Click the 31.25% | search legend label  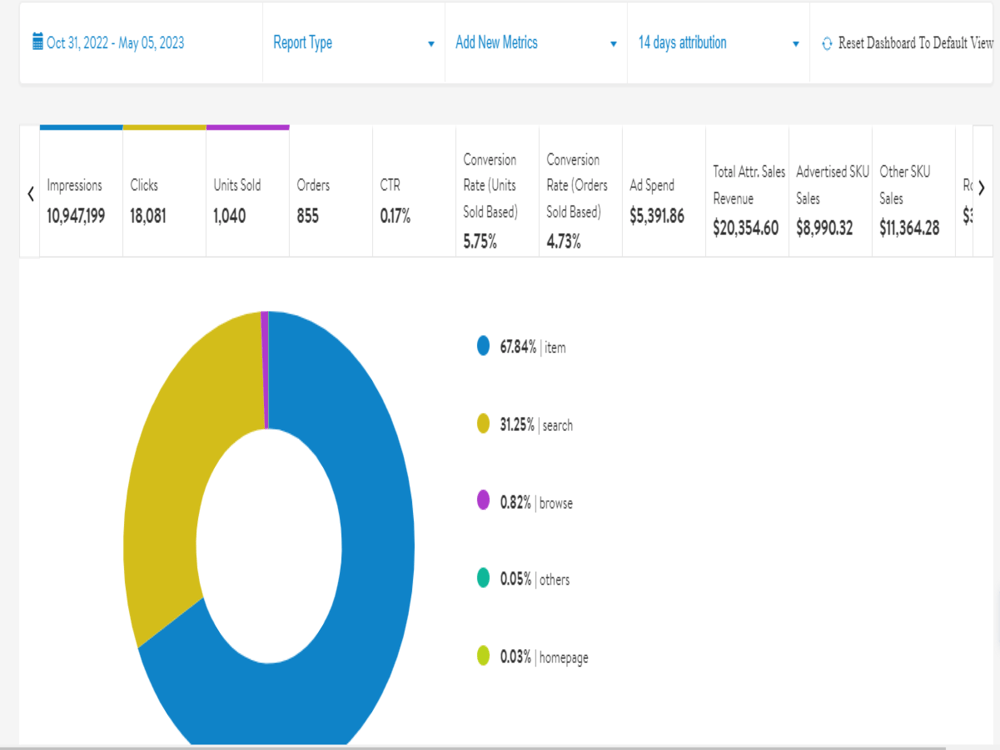coord(536,425)
